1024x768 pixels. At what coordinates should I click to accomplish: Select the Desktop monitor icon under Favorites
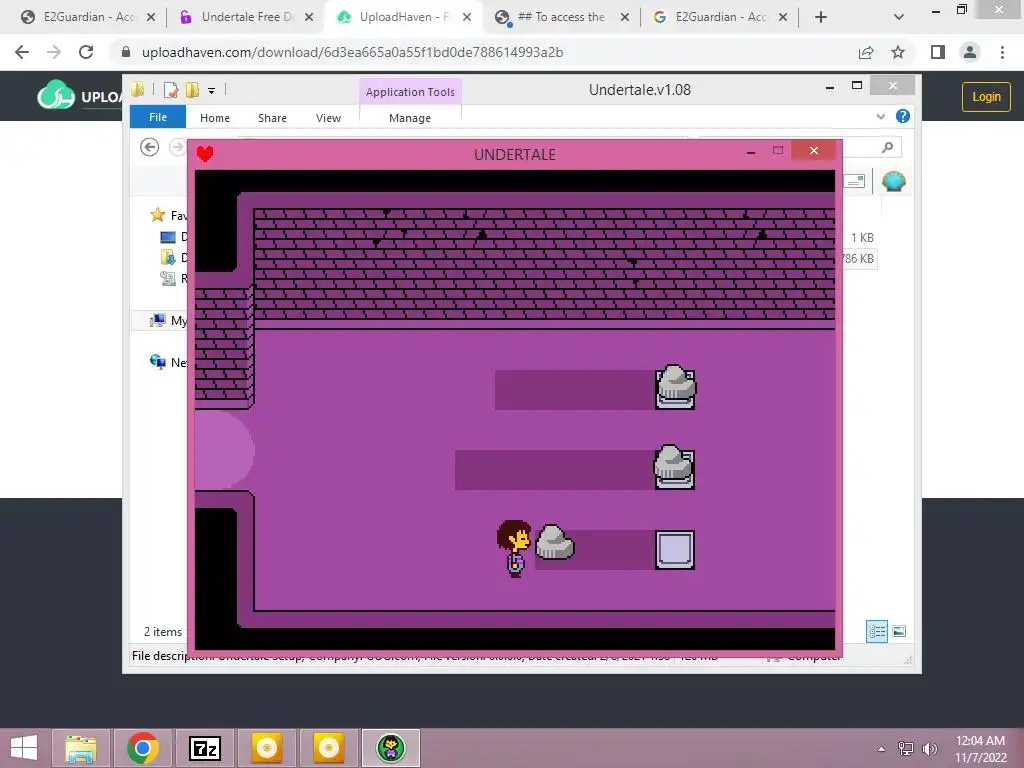(x=168, y=237)
